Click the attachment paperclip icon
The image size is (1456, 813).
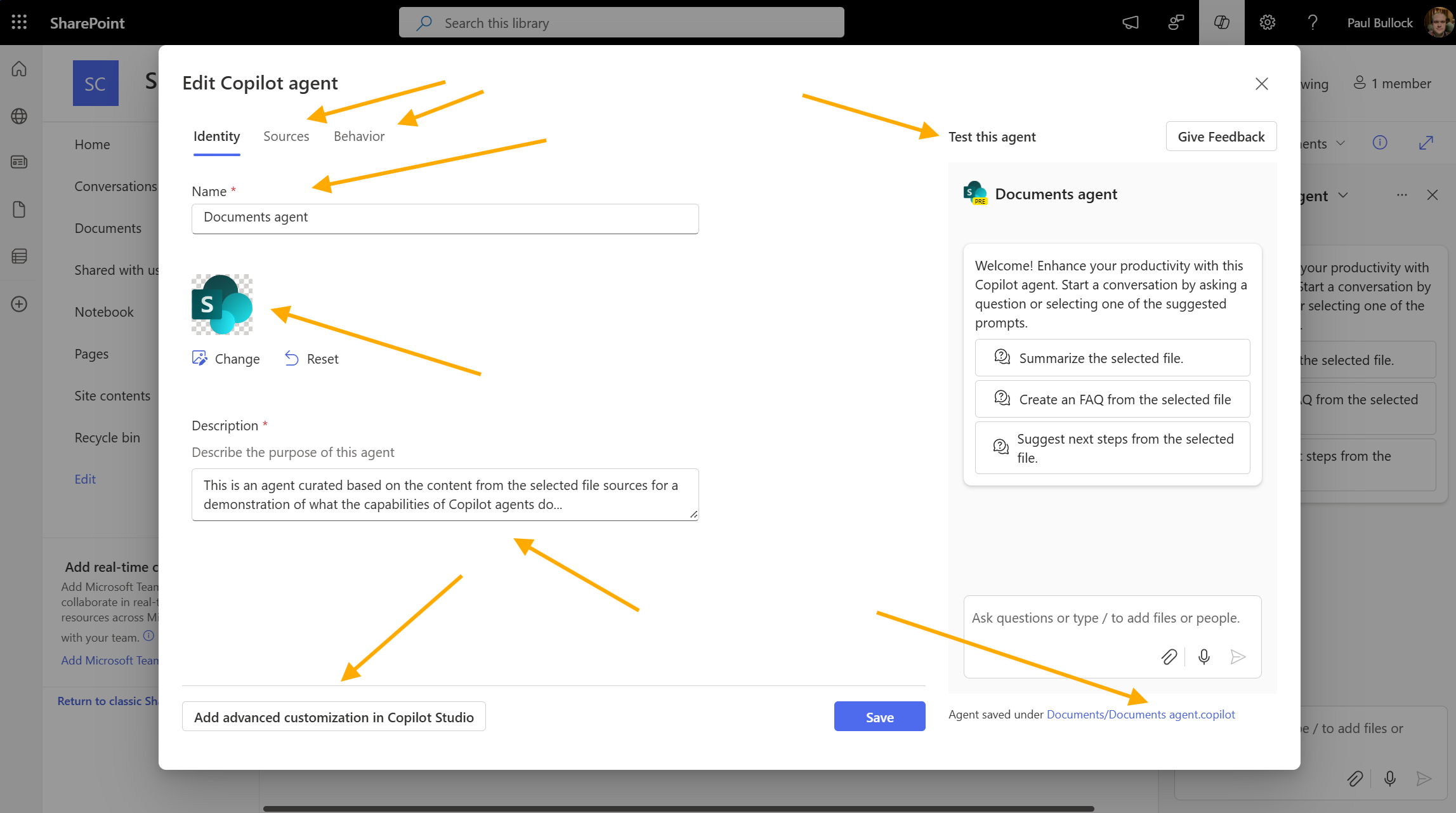[x=1169, y=656]
